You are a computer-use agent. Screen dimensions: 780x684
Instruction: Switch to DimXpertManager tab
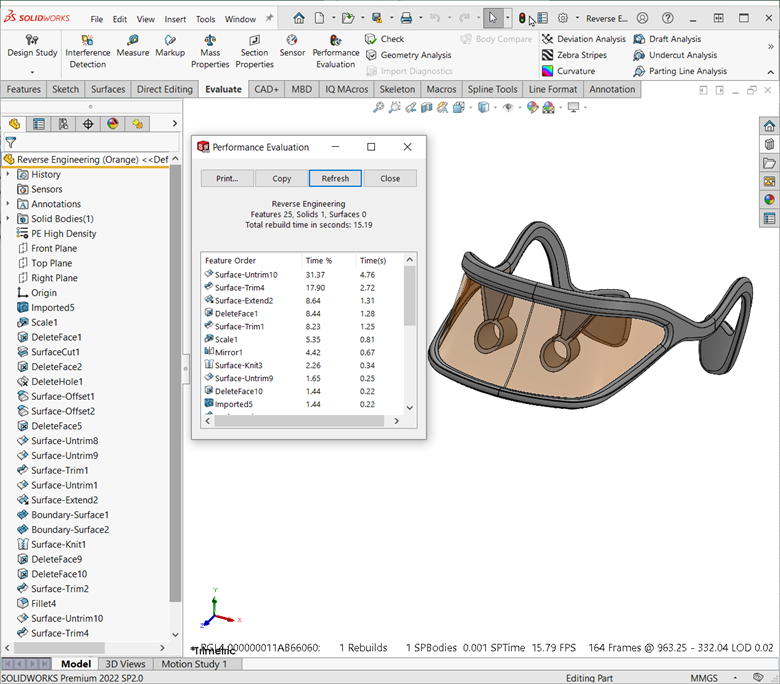(88, 124)
